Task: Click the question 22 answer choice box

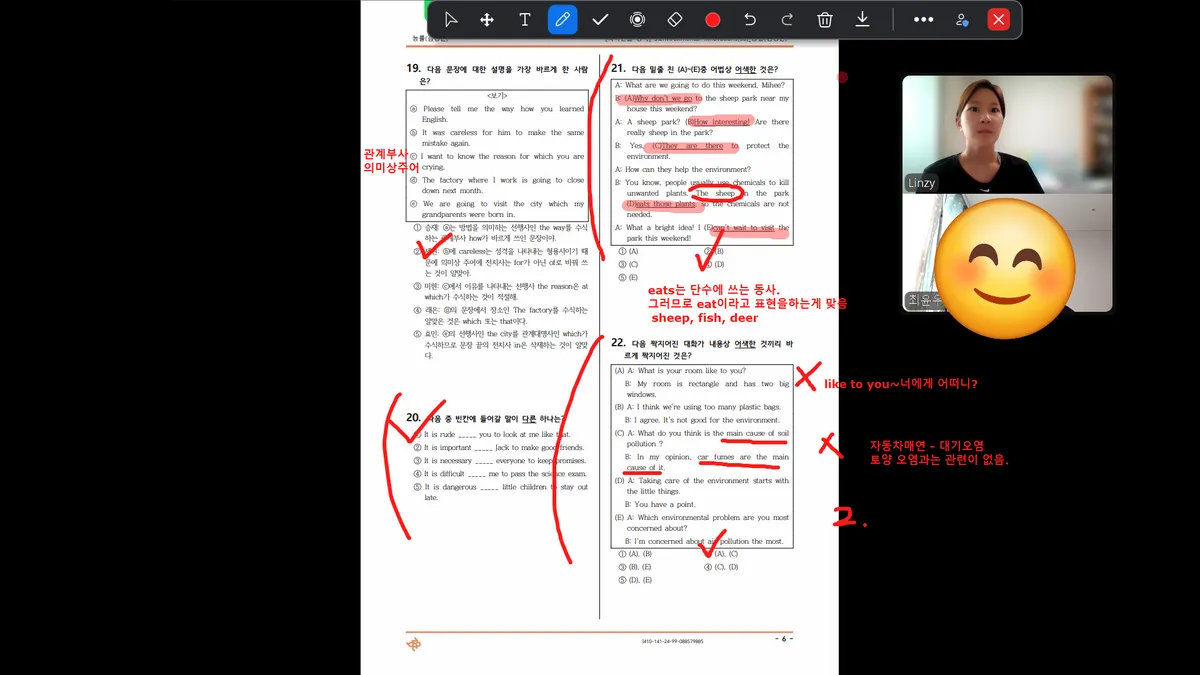Action: pyautogui.click(x=701, y=455)
